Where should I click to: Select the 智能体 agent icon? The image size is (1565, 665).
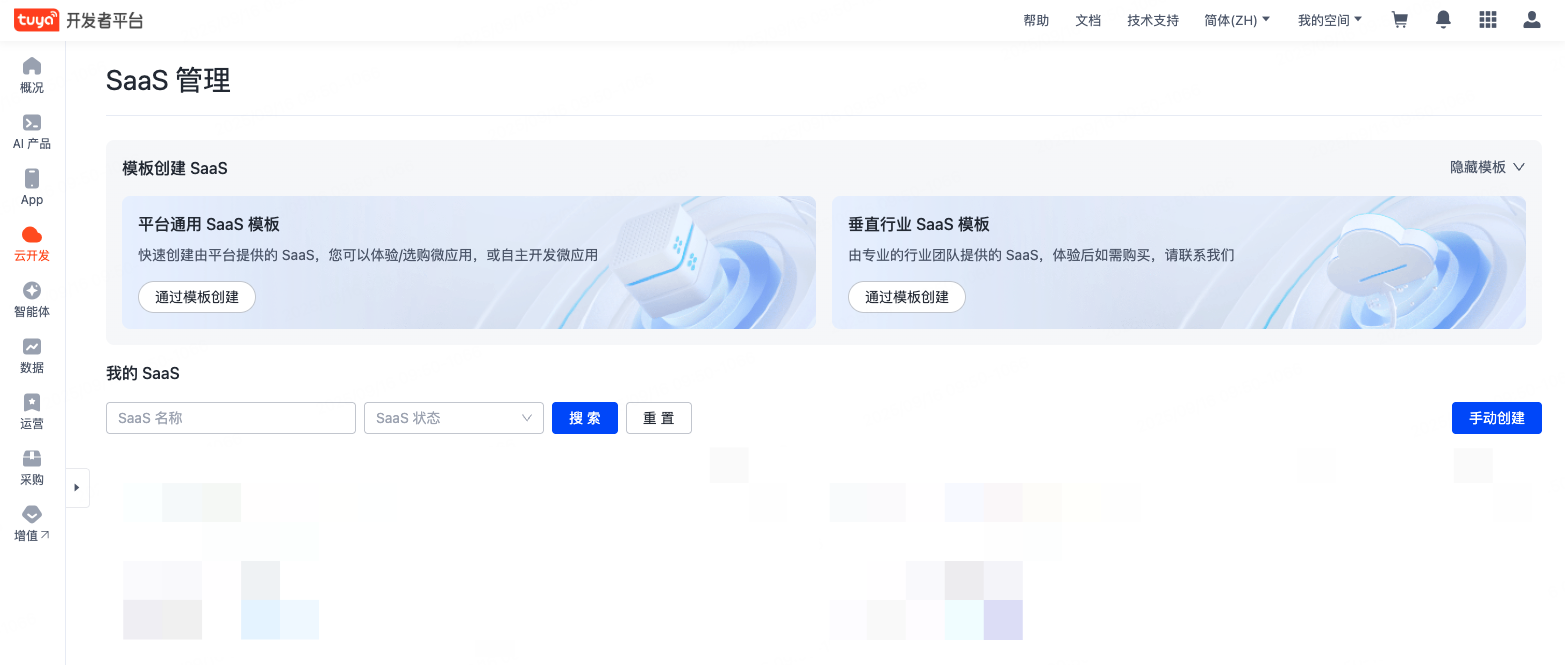click(32, 291)
